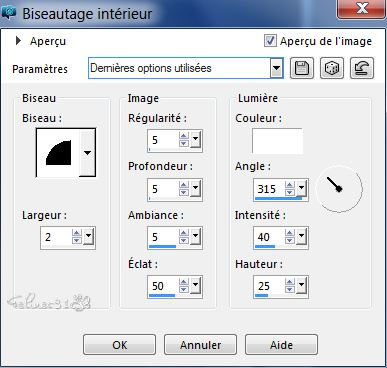The width and height of the screenshot is (387, 368).
Task: Click the Régularité value field
Action: pos(164,140)
